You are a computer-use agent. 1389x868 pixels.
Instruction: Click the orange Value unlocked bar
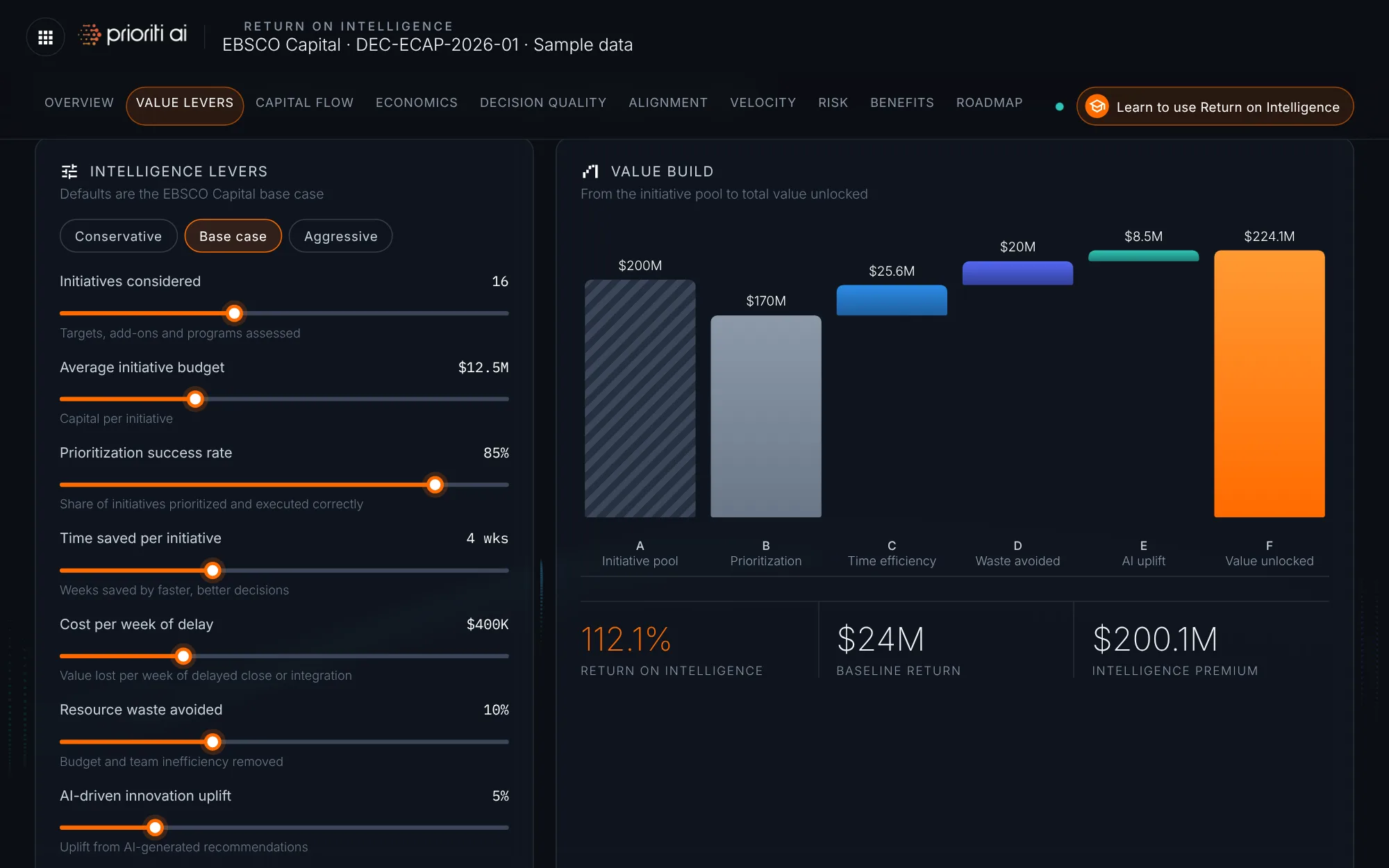[1270, 384]
